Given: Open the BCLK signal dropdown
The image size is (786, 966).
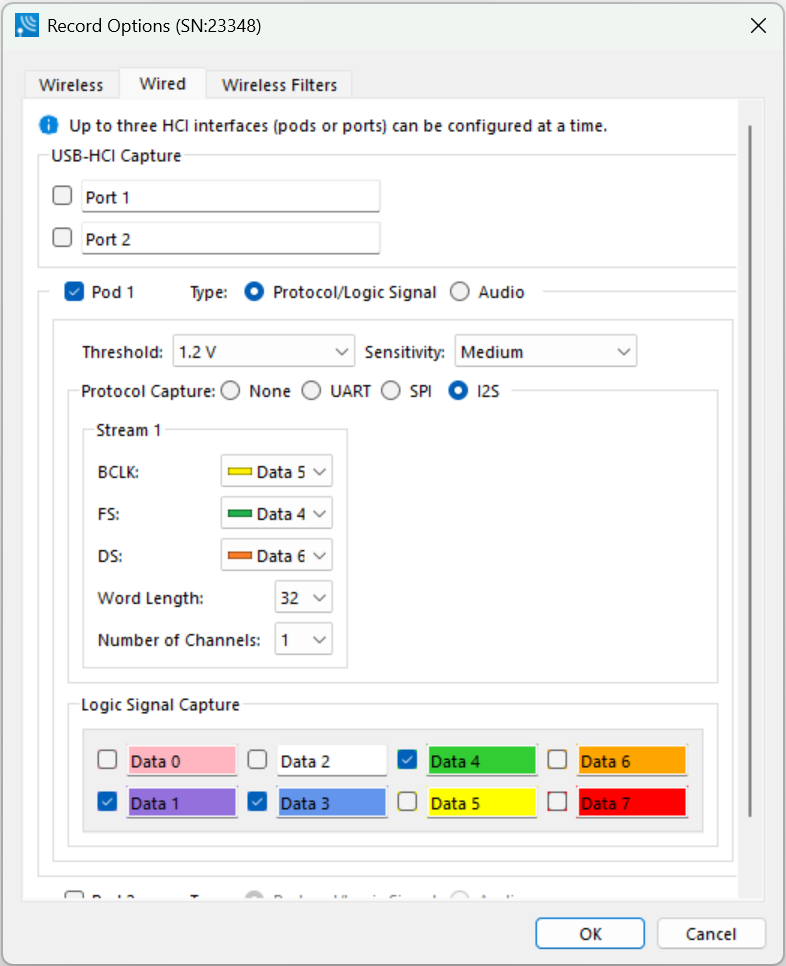Looking at the screenshot, I should point(277,471).
